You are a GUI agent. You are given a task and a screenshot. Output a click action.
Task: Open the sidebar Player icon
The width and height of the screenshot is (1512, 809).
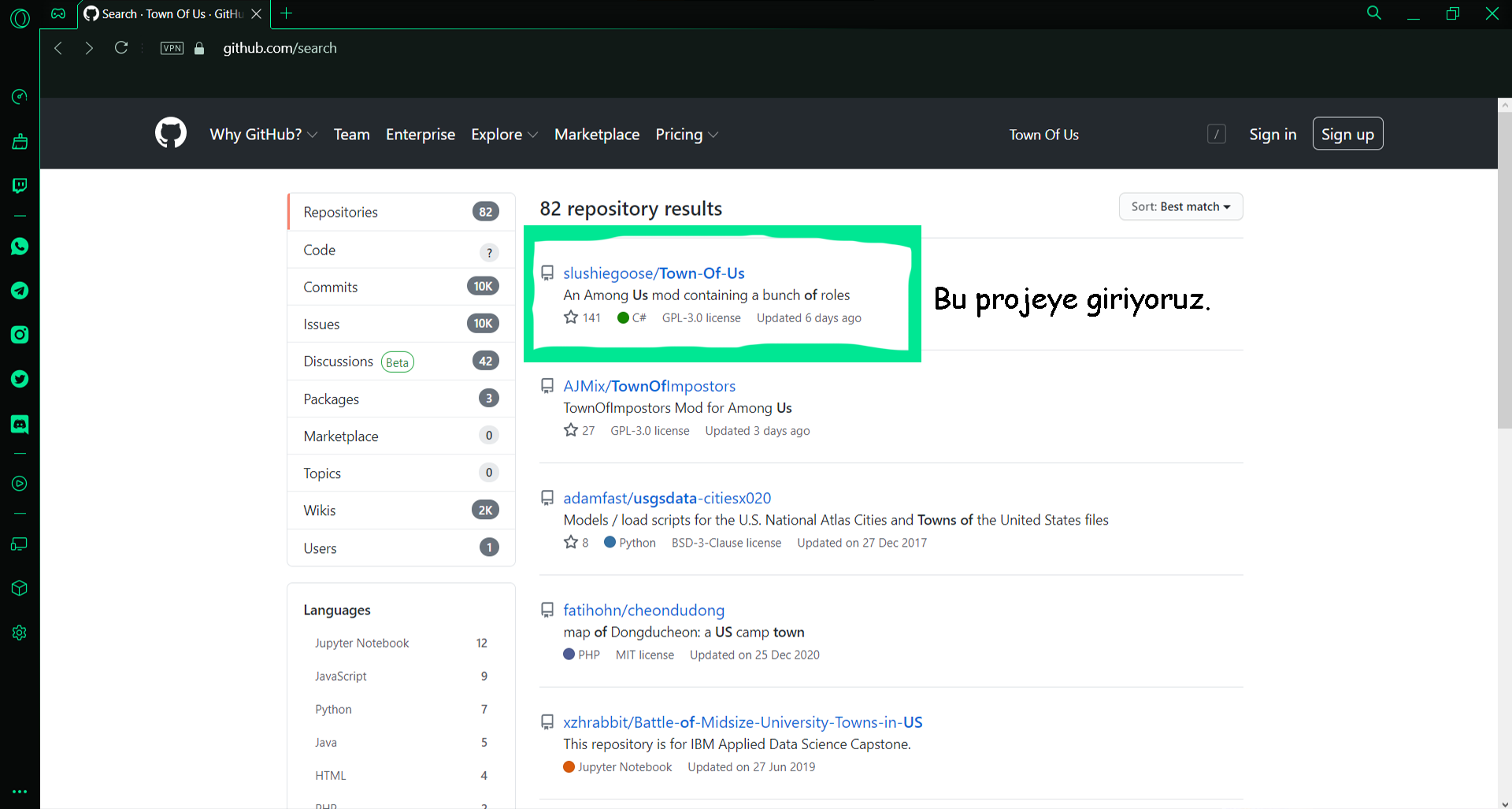click(20, 484)
